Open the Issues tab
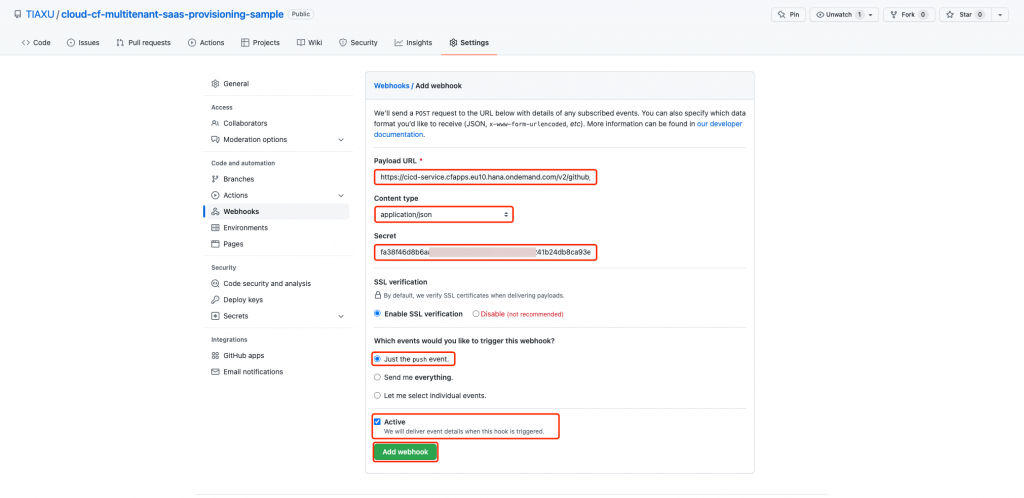 (83, 42)
